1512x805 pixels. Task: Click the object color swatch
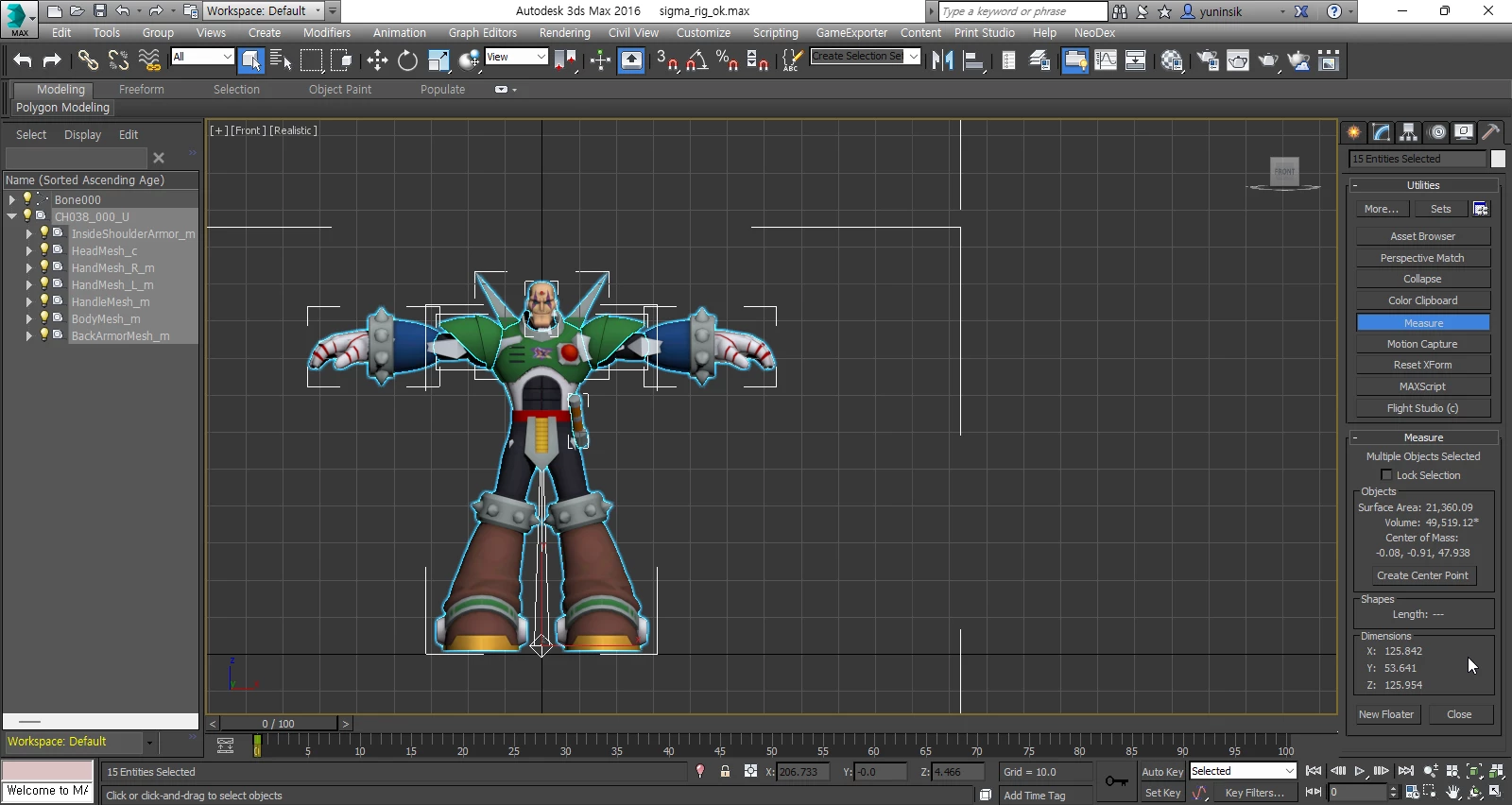(1498, 159)
